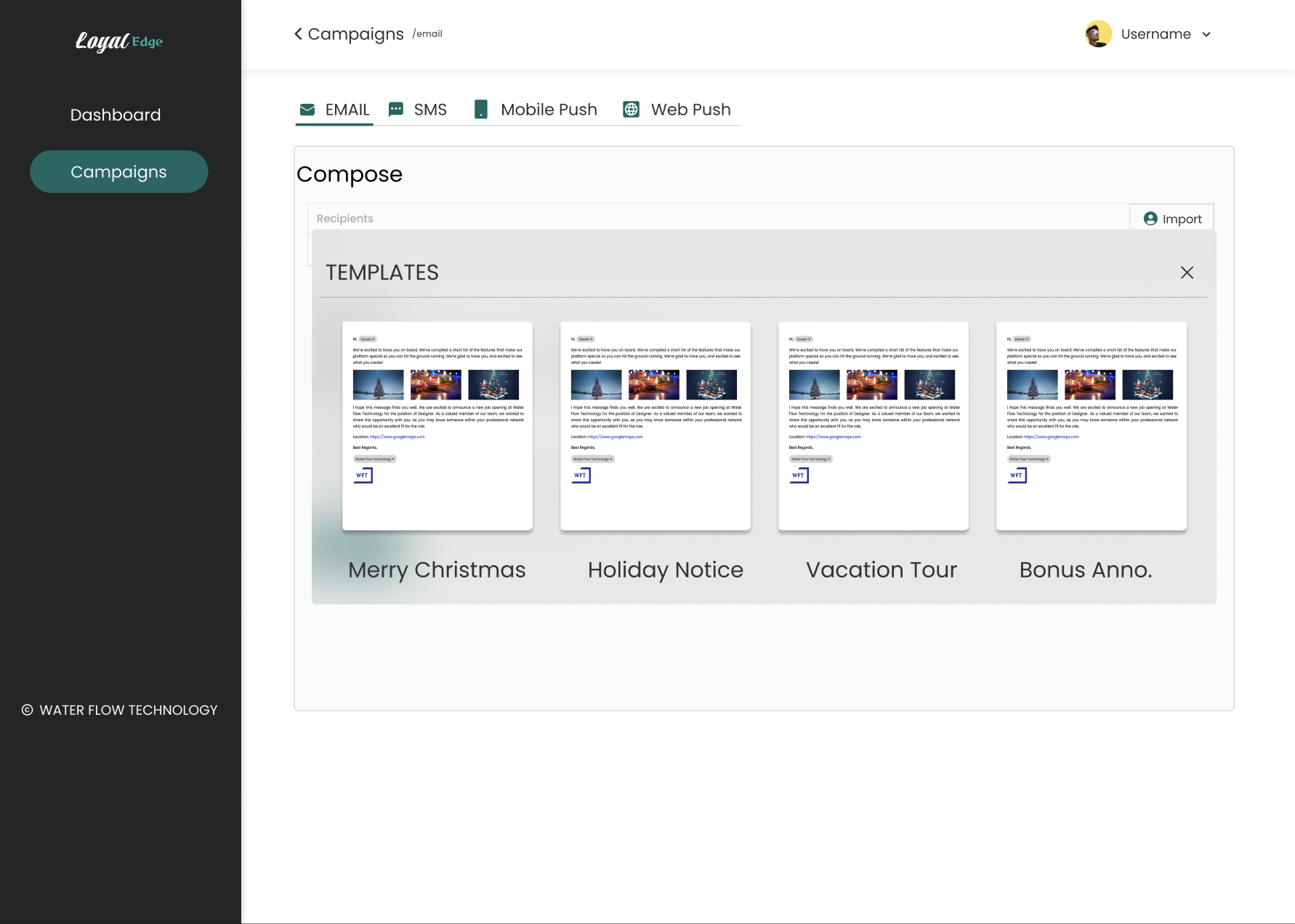Click the Loyal Edge logo
This screenshot has width=1295, height=924.
[119, 41]
